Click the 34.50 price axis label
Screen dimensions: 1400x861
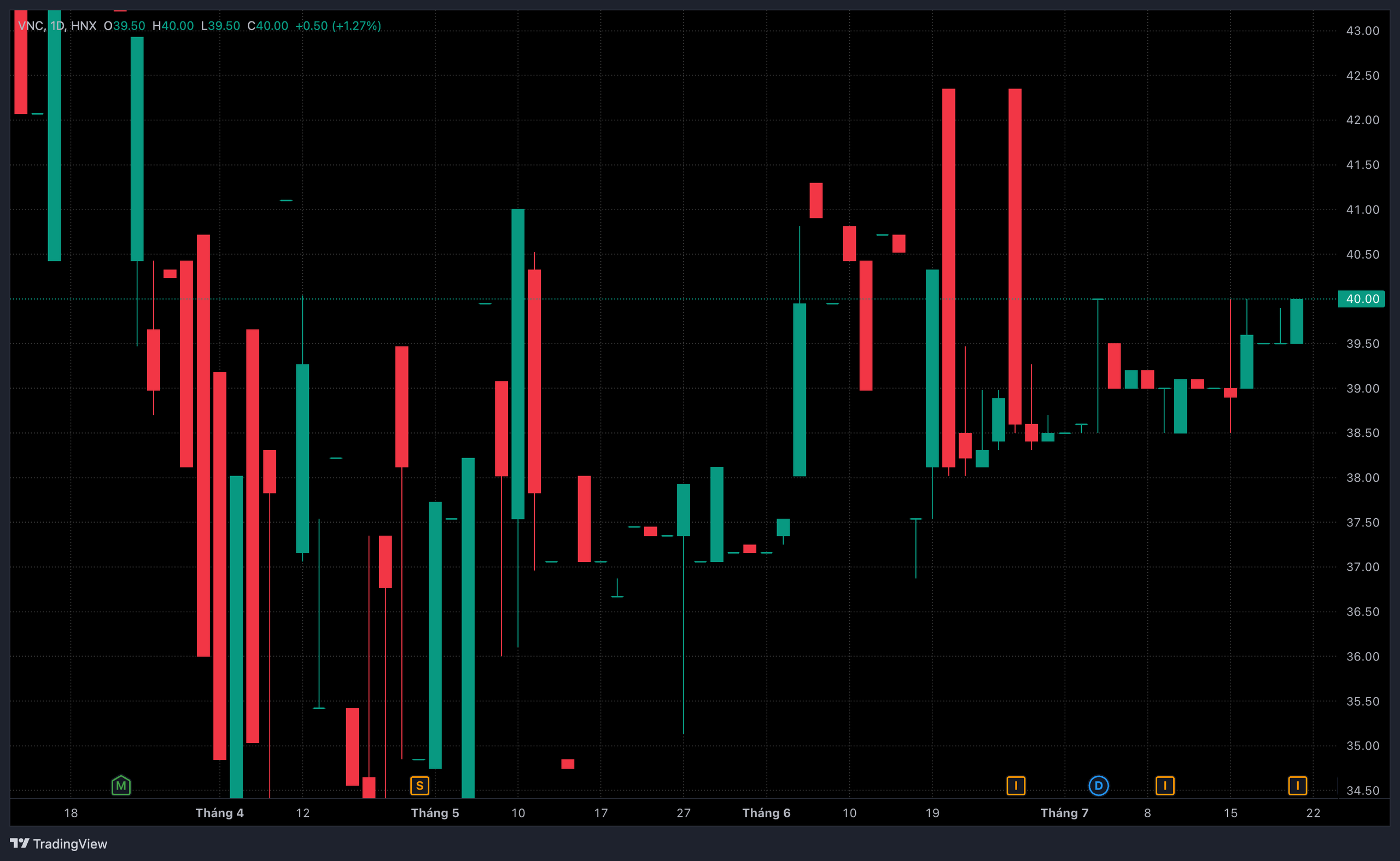tap(1362, 790)
